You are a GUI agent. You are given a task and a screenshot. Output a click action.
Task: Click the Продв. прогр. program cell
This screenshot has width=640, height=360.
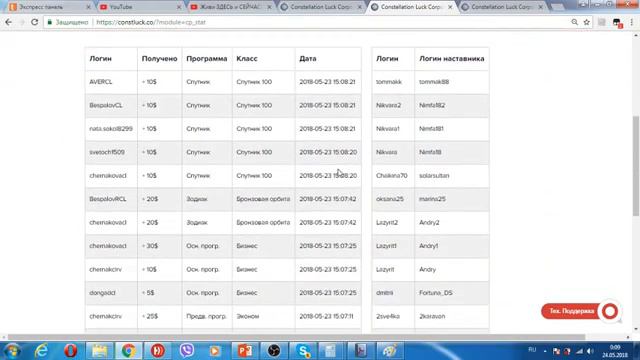point(206,316)
